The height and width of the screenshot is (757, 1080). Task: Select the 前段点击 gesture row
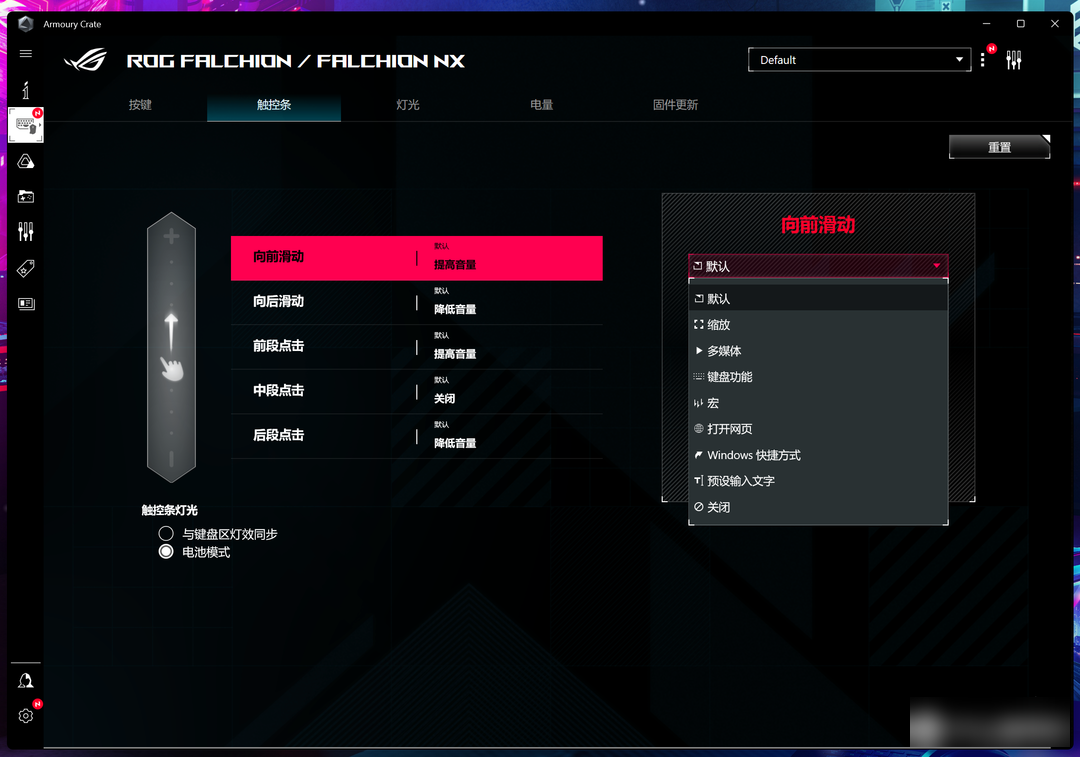[417, 346]
